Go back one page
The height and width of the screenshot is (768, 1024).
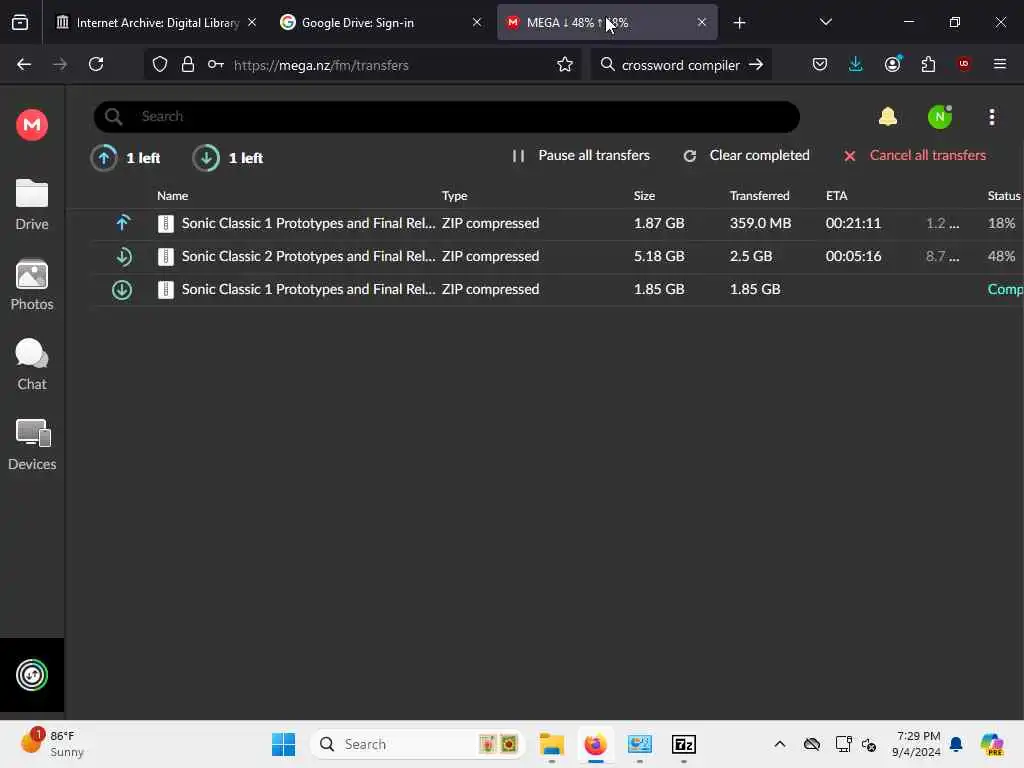pos(24,65)
